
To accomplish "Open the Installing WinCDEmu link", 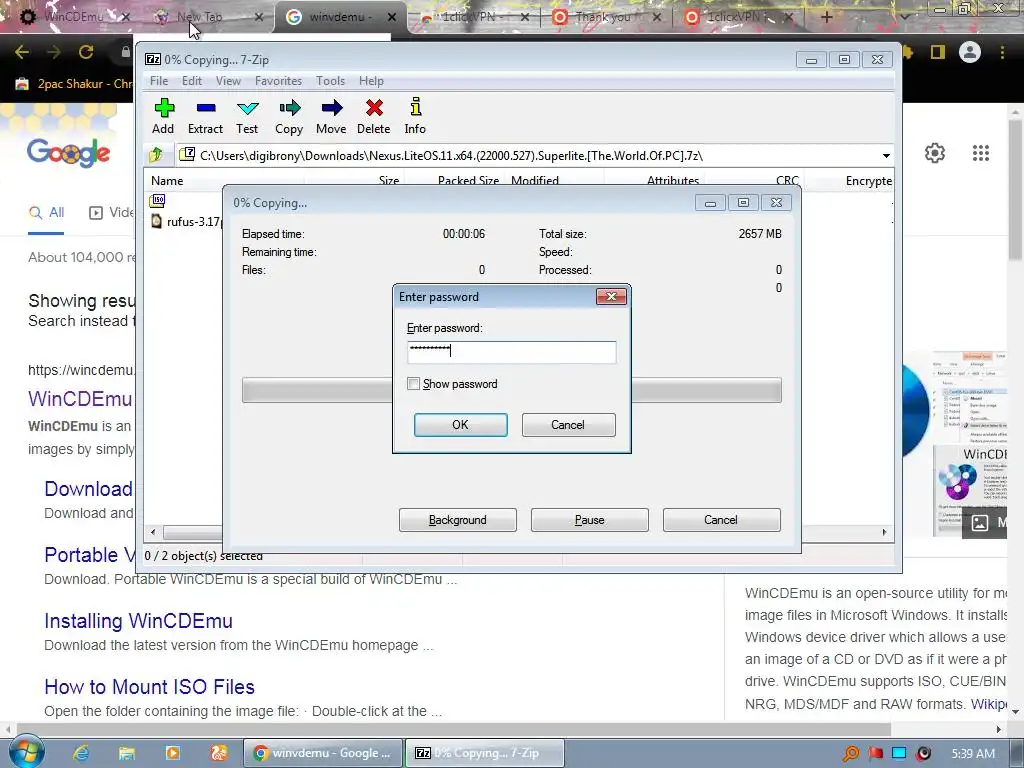I will [138, 621].
